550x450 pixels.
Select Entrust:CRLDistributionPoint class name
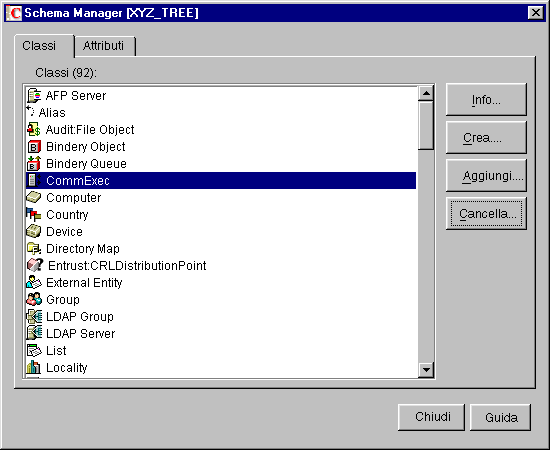click(127, 266)
